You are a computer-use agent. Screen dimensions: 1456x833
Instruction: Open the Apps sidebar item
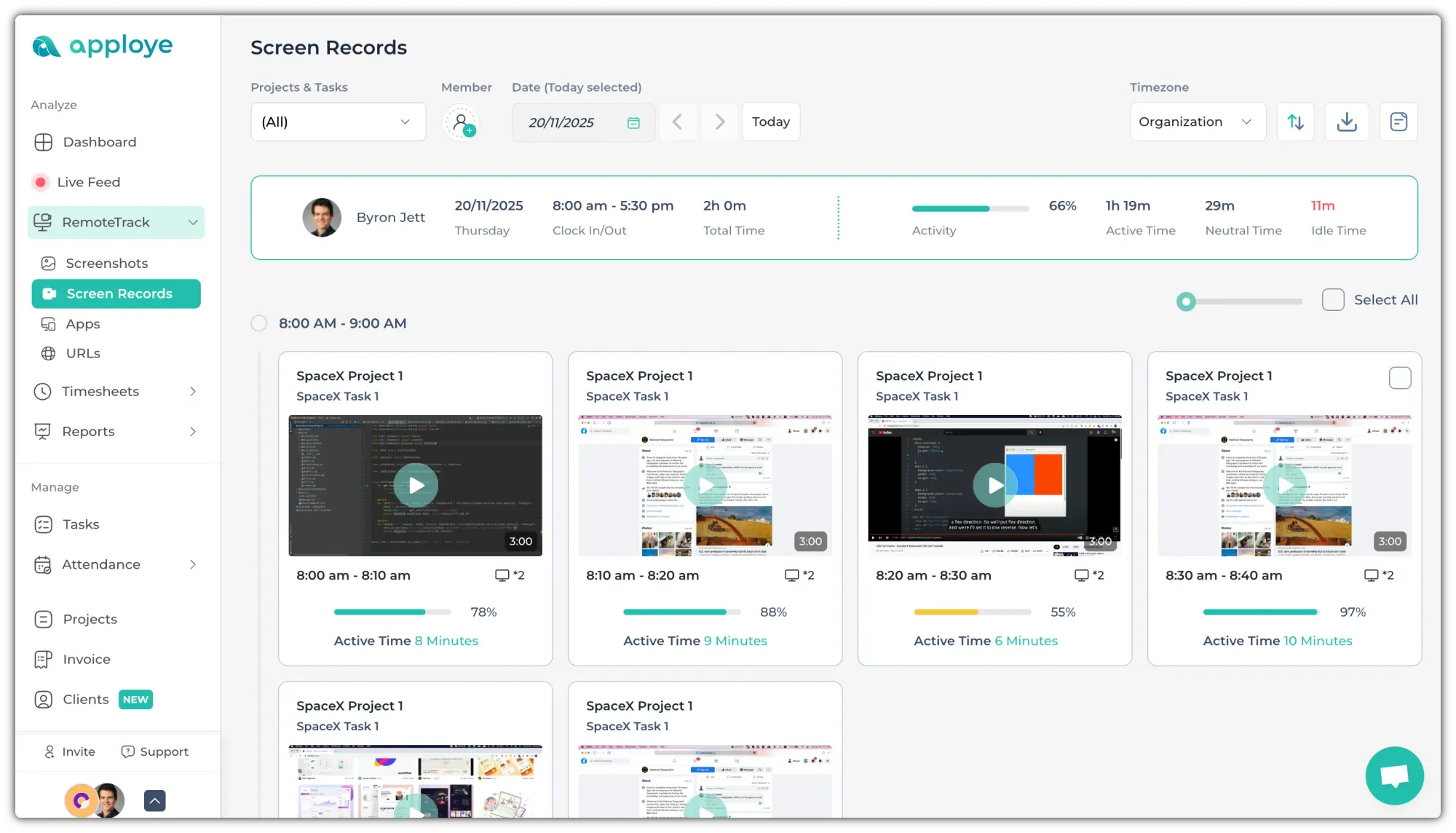pyautogui.click(x=83, y=324)
